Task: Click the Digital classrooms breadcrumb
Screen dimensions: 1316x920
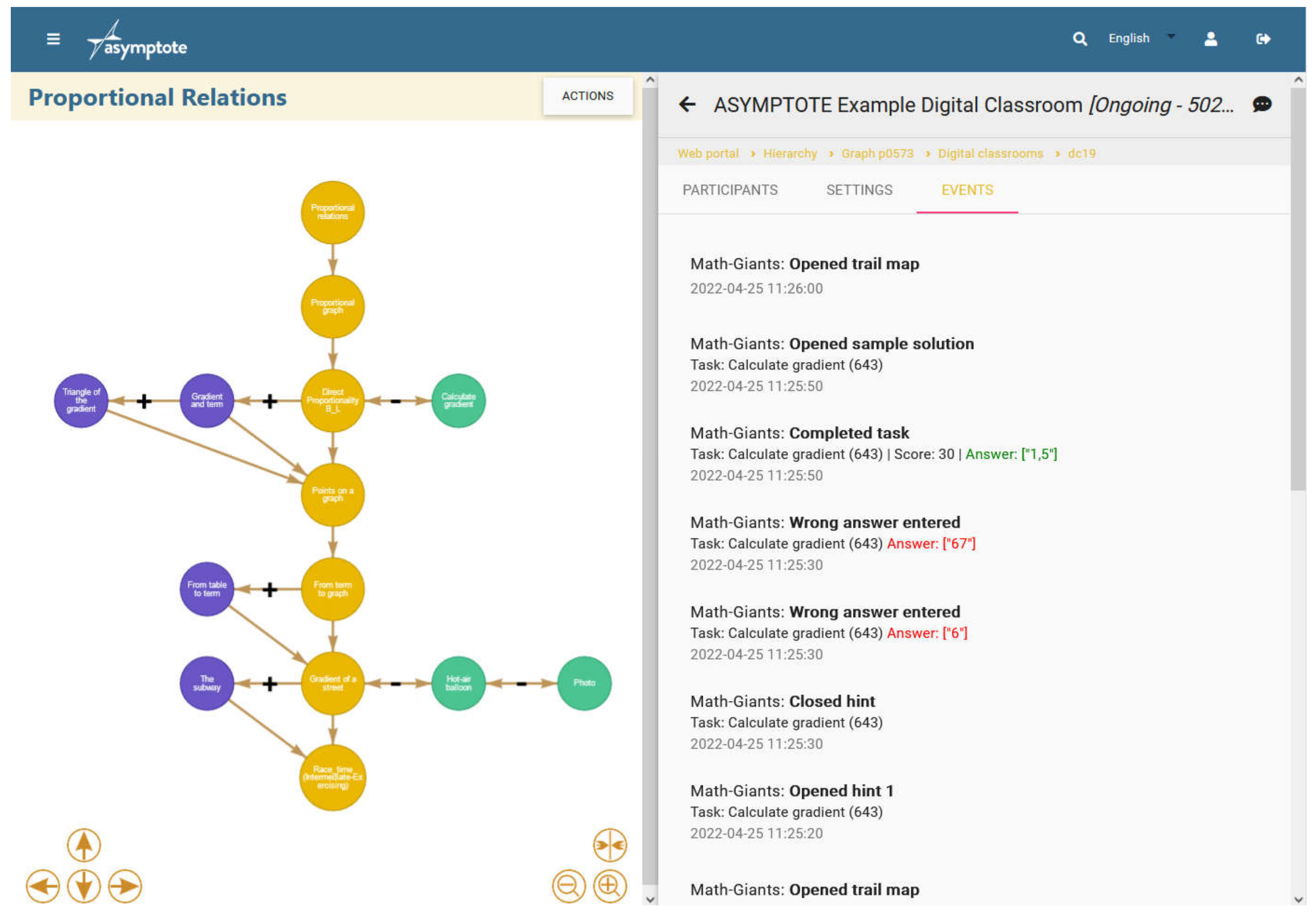Action: point(990,154)
